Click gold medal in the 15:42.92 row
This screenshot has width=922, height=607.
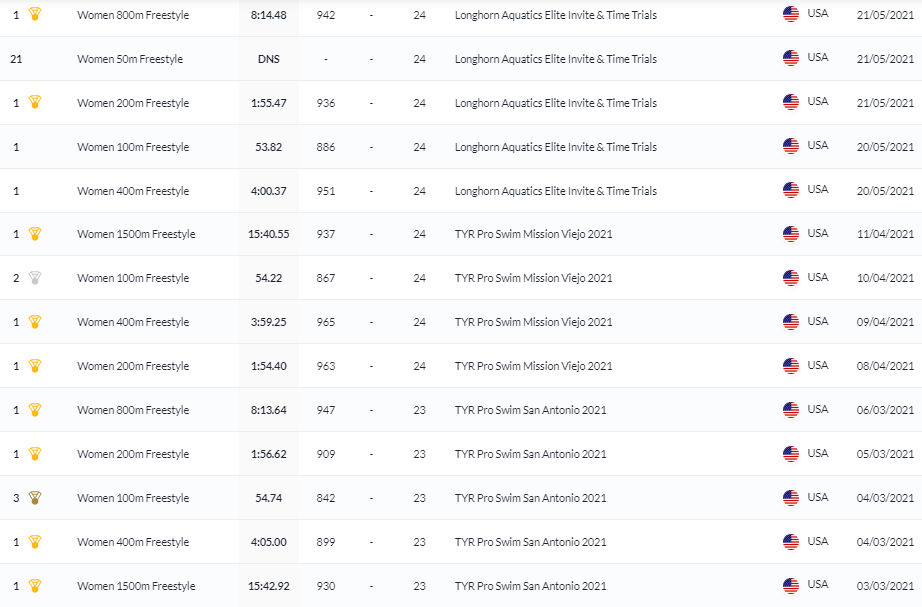click(35, 586)
